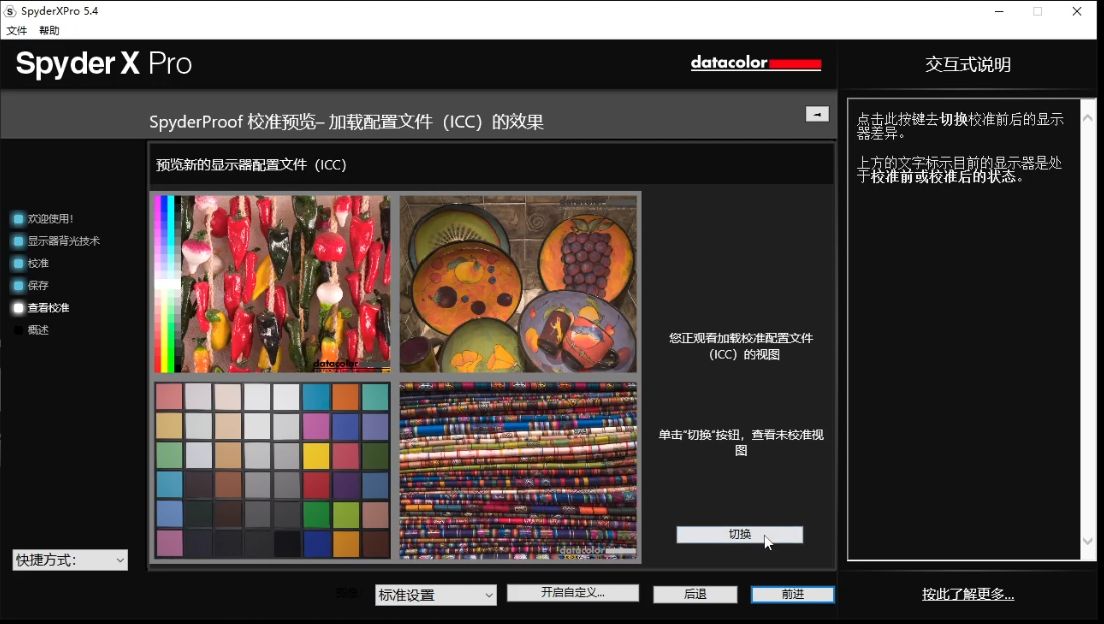Click the chili peppers test image
Screen dimensions: 1104x624
click(x=272, y=284)
